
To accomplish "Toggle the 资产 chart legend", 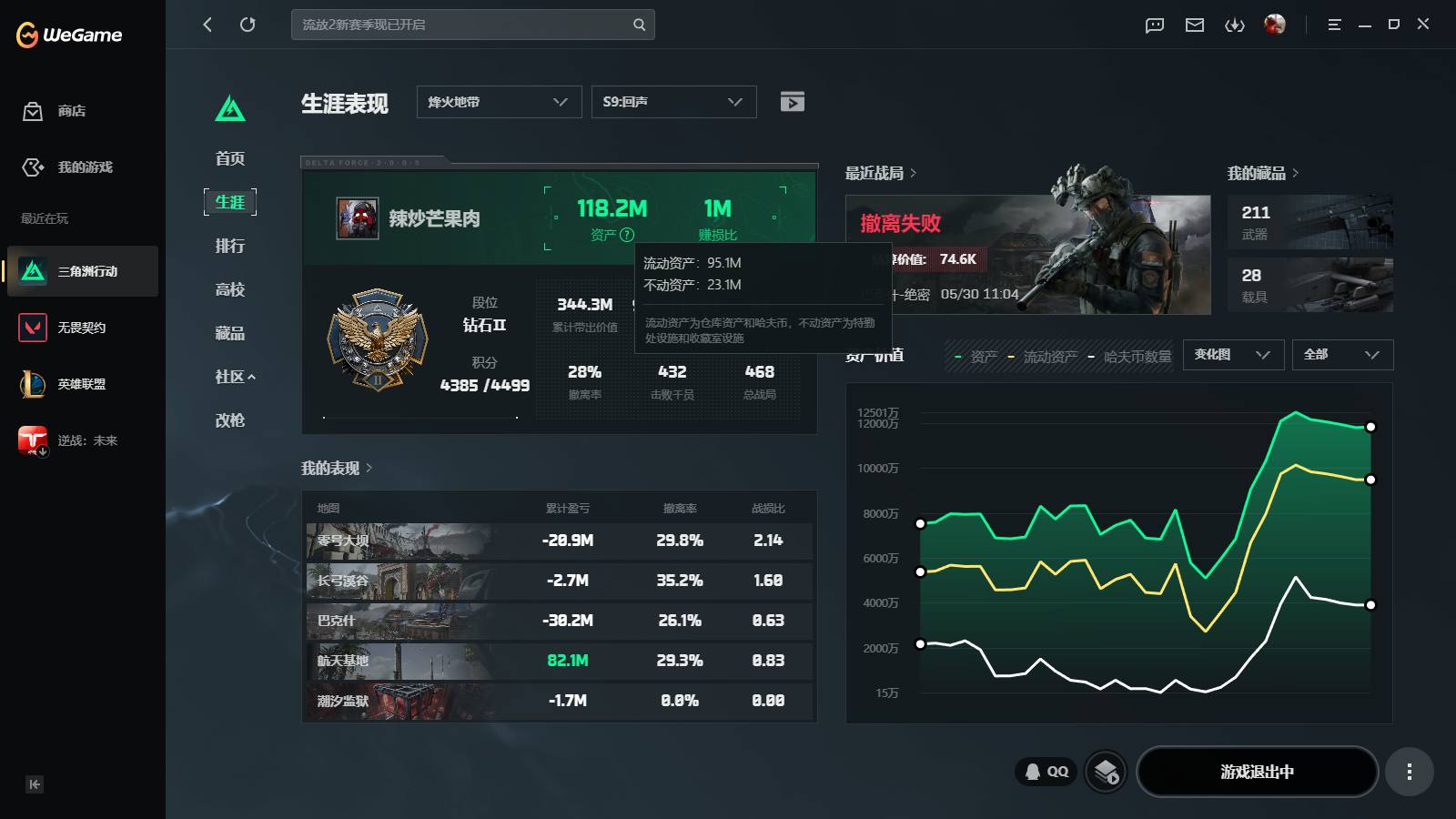I will pos(976,357).
